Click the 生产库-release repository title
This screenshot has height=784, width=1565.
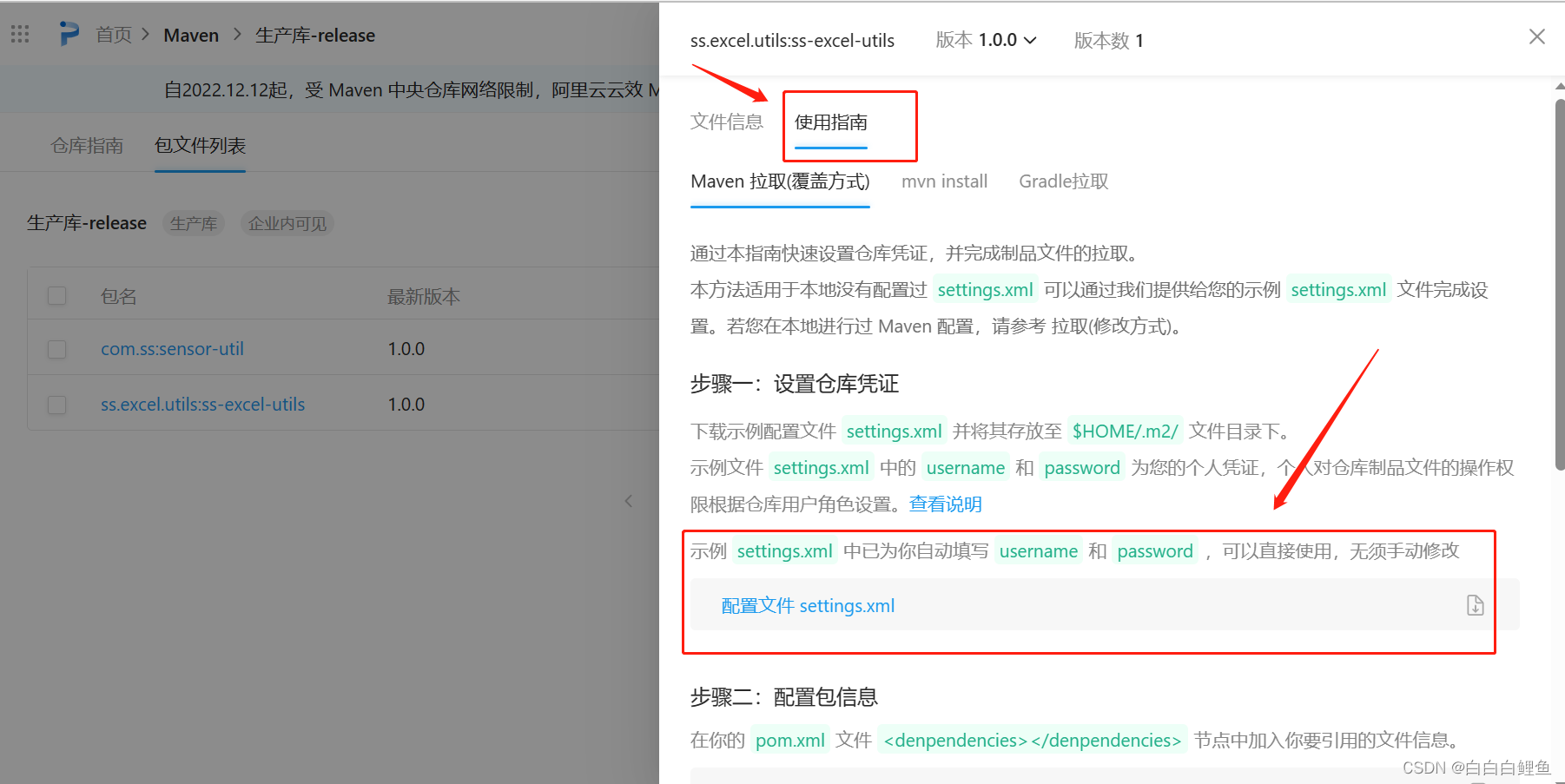(x=87, y=223)
